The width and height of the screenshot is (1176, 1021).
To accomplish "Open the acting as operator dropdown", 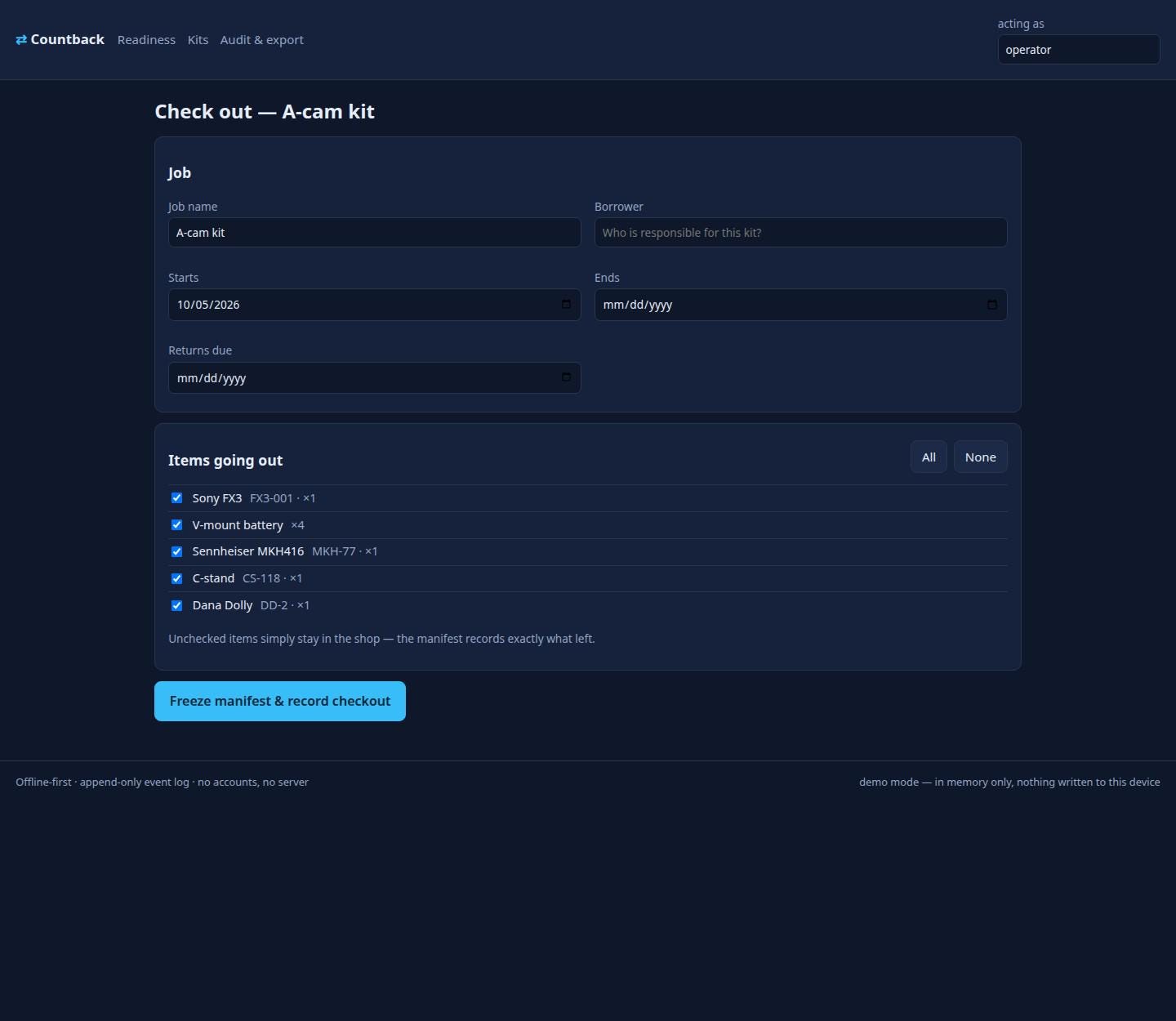I will (x=1078, y=50).
